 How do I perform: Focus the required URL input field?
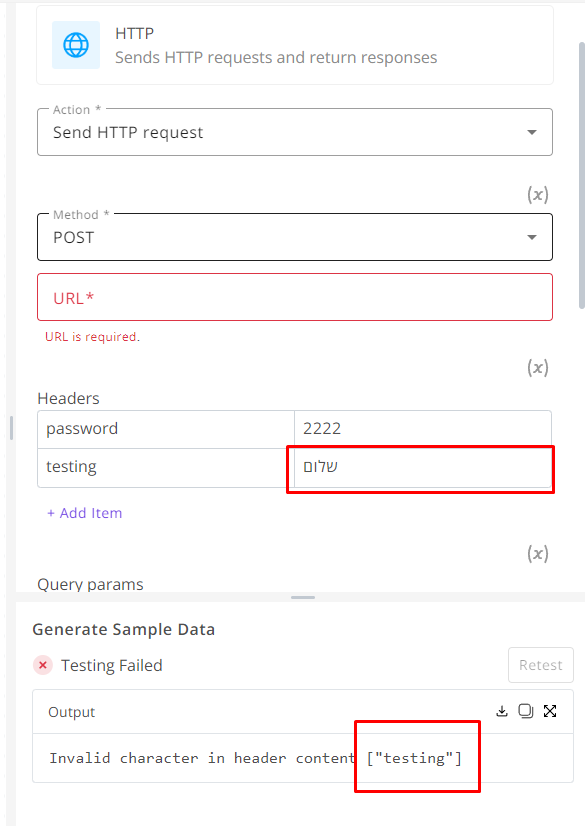[295, 297]
